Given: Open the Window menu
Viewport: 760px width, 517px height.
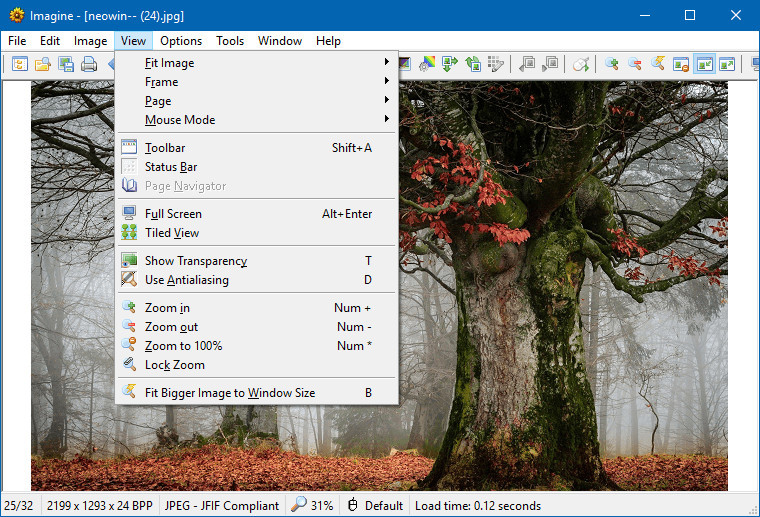Looking at the screenshot, I should tap(280, 41).
